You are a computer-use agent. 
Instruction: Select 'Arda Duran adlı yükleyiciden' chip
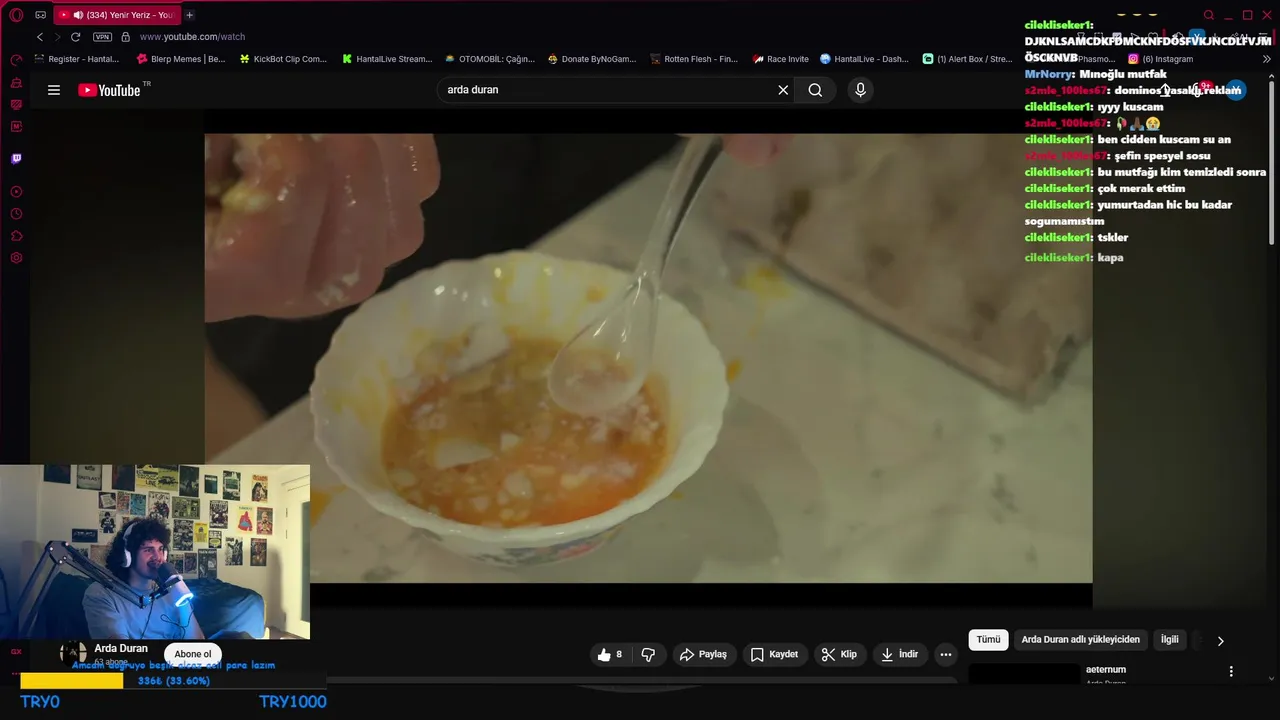1080,640
